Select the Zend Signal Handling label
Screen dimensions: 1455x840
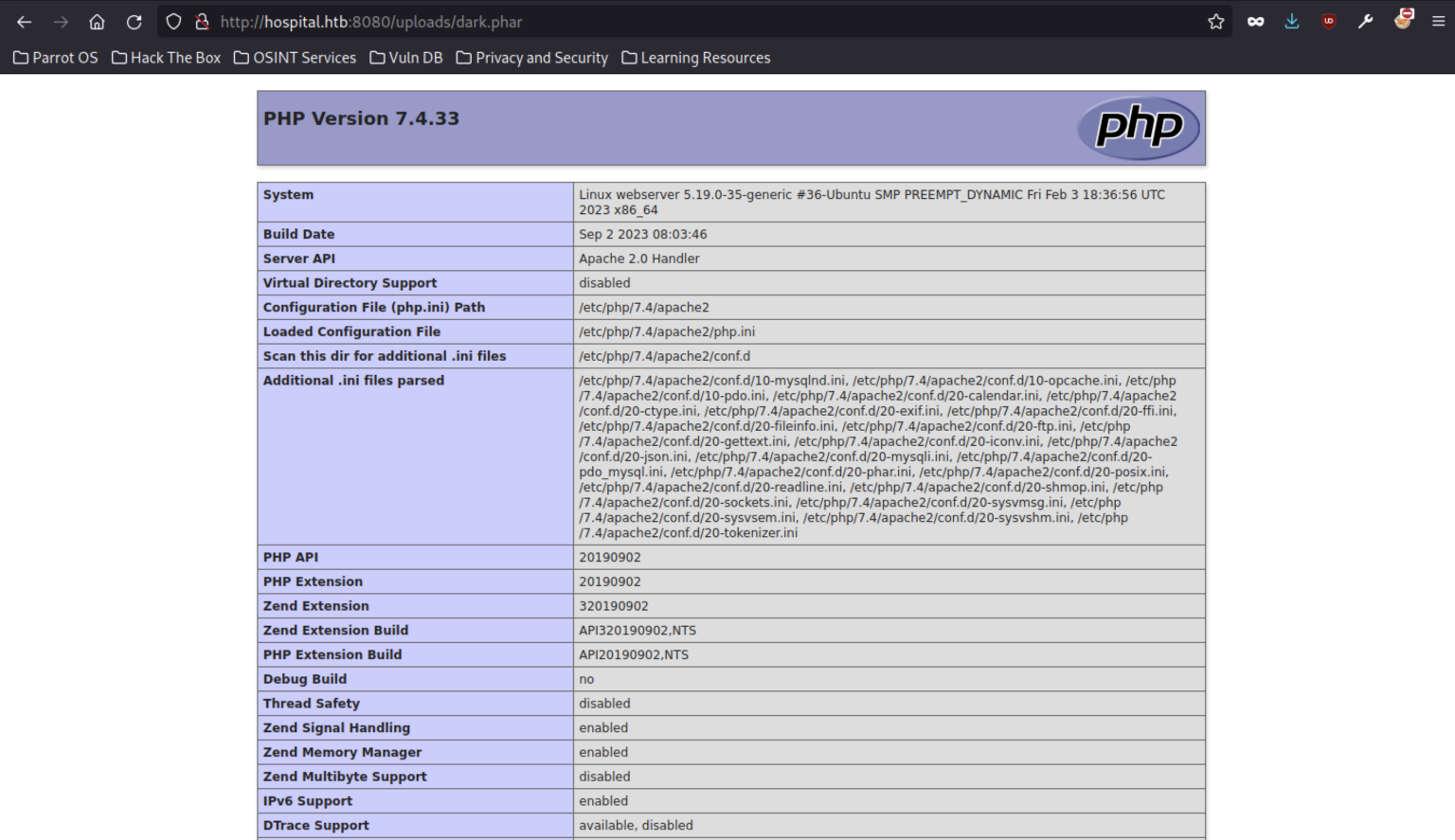click(336, 728)
